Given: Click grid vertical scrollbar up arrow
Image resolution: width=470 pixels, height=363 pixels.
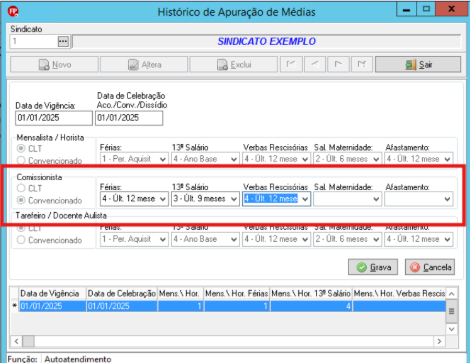Looking at the screenshot, I should (452, 294).
